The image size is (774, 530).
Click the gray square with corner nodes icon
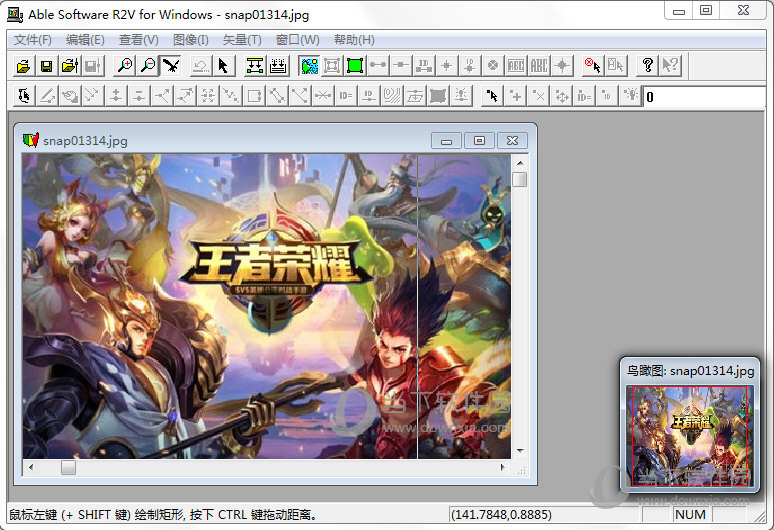tap(332, 66)
